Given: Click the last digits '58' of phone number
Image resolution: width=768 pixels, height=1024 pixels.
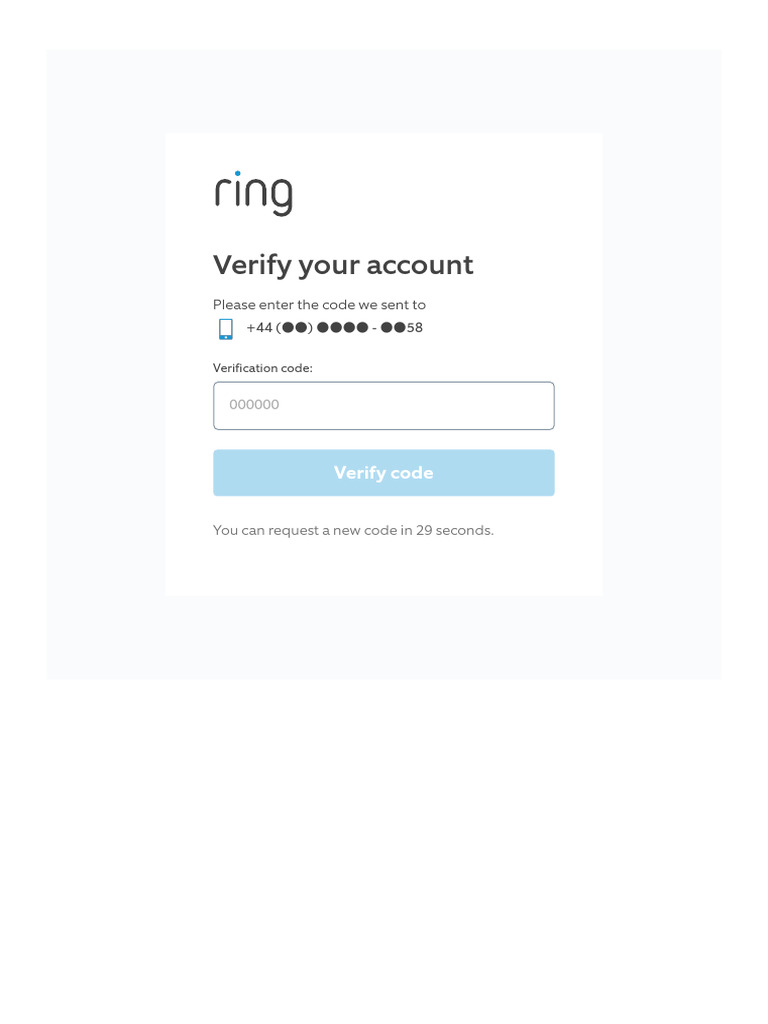Looking at the screenshot, I should click(415, 327).
